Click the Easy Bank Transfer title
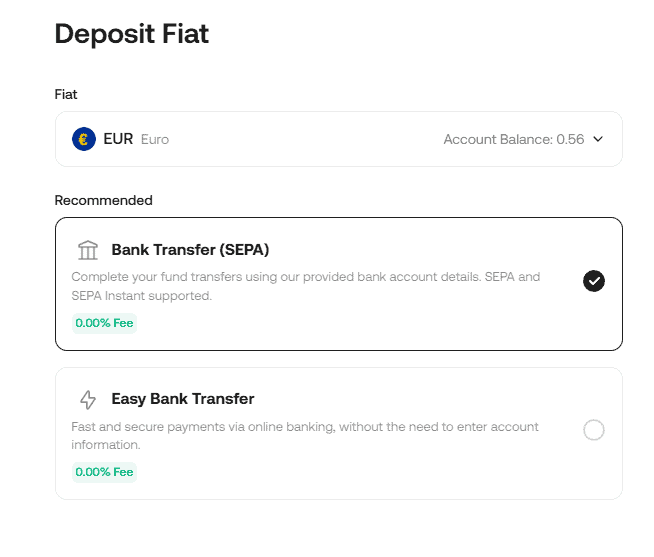654x557 pixels. 183,399
